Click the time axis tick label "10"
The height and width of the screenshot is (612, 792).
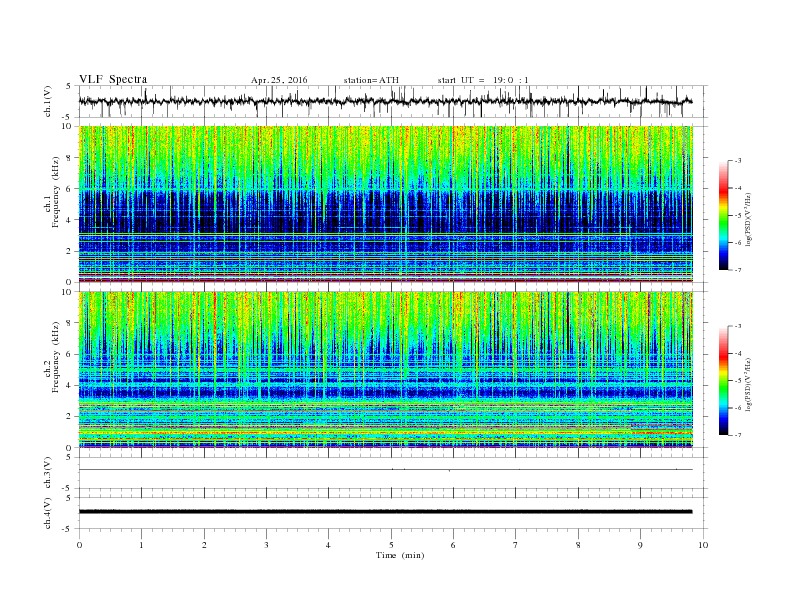pyautogui.click(x=703, y=545)
